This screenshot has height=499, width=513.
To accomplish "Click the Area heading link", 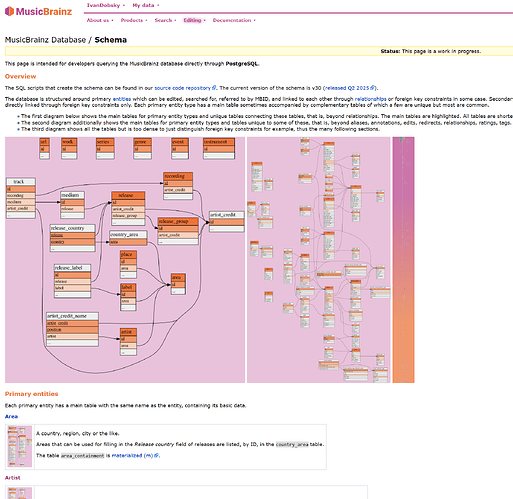I will [11, 416].
